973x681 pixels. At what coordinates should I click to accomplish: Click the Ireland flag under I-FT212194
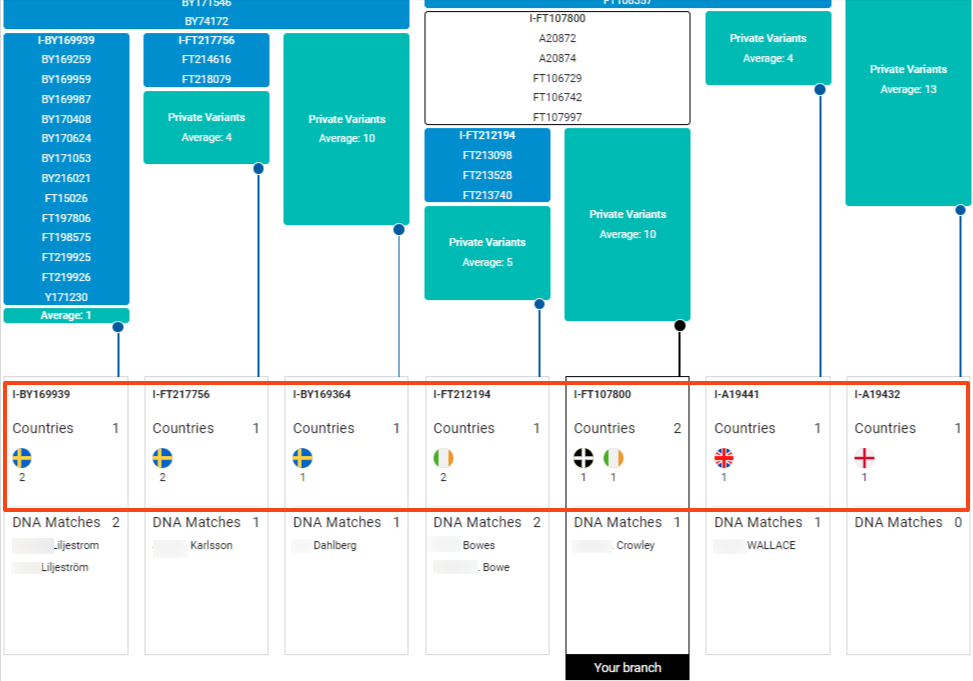[443, 458]
